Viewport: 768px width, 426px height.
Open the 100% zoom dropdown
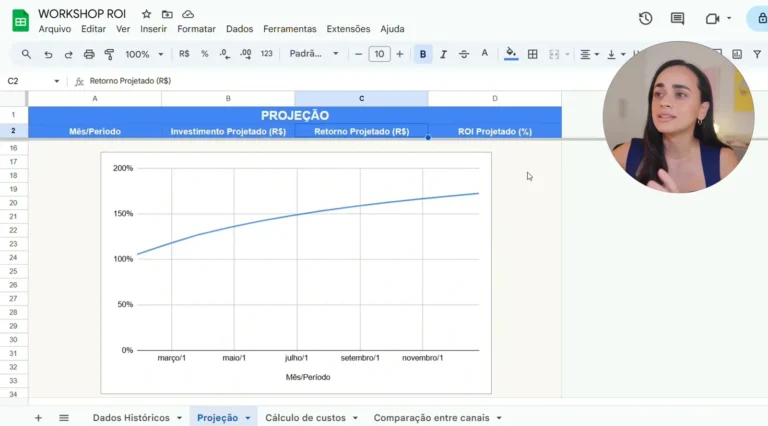(144, 54)
